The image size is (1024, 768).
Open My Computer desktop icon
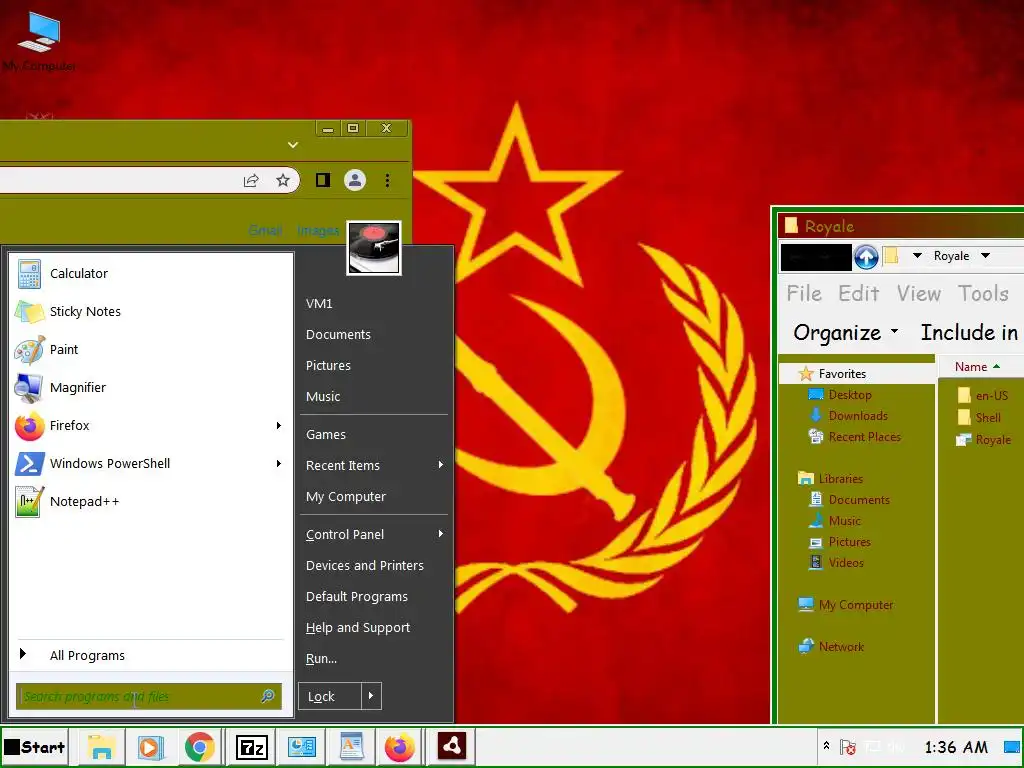click(x=39, y=40)
